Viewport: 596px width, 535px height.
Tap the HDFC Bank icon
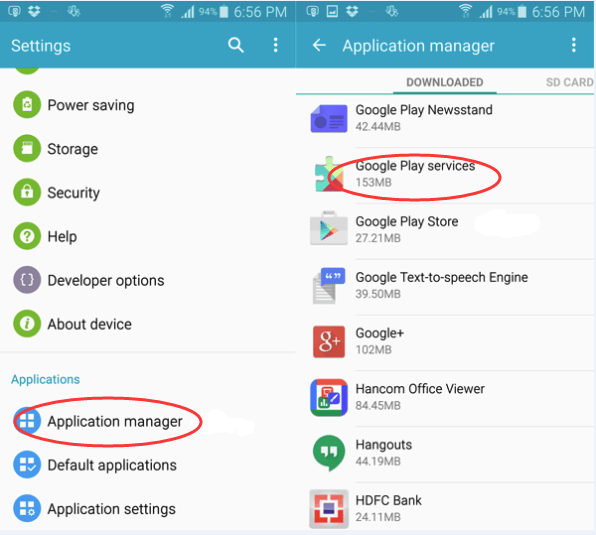point(329,509)
